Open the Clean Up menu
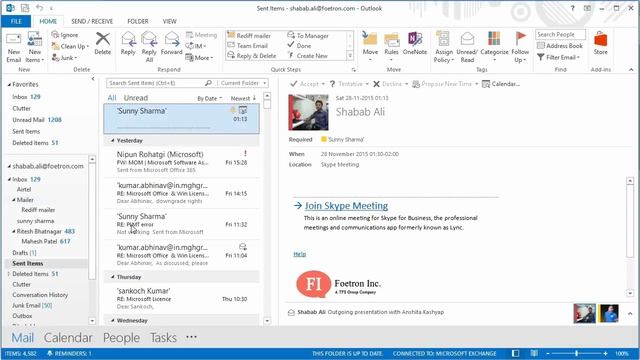640x360 pixels. (x=70, y=47)
